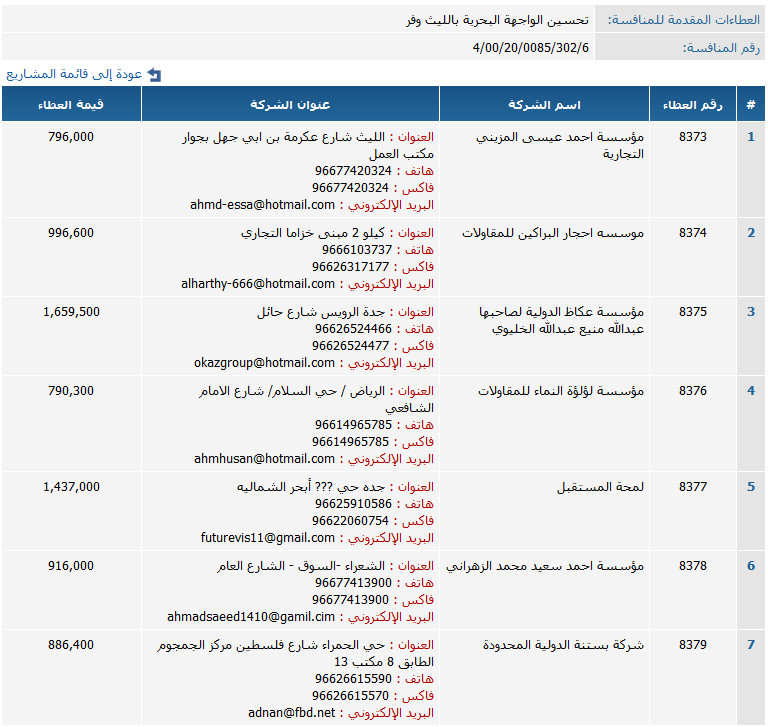Viewport: 768px width, 727px height.
Task: Click bid number 8375
Action: click(692, 311)
